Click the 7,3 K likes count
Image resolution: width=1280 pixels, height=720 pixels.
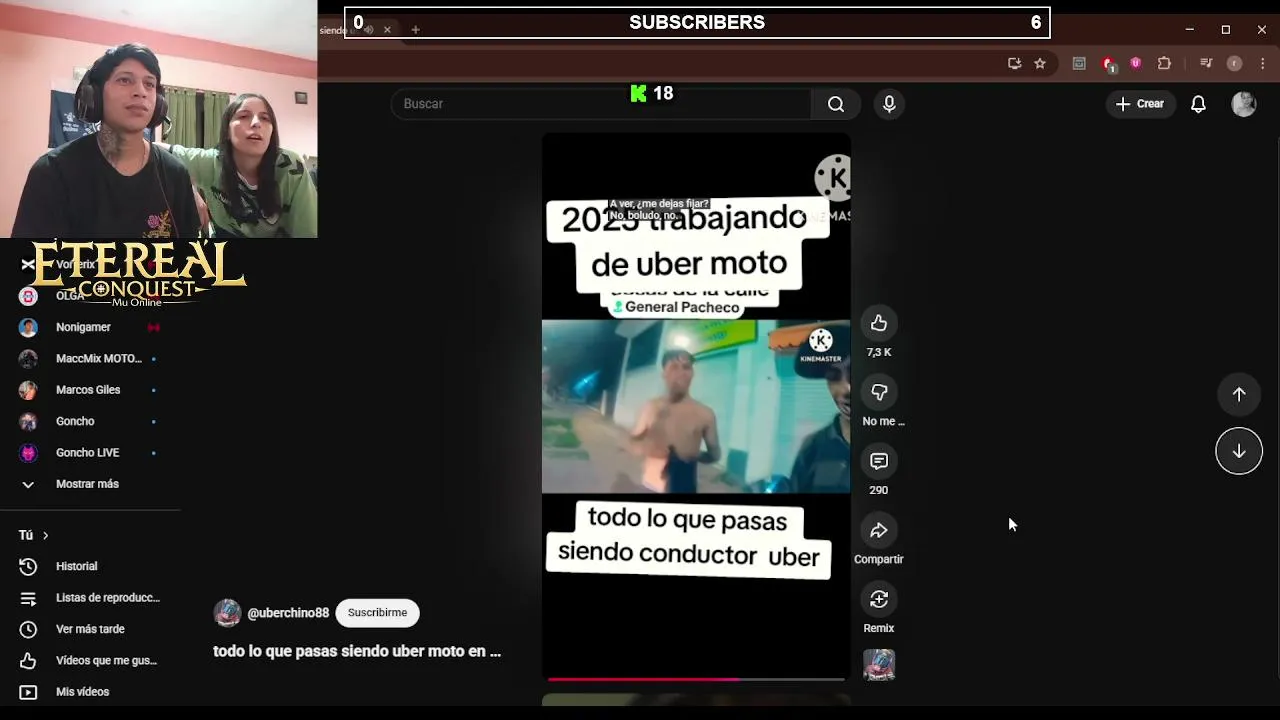tap(879, 352)
